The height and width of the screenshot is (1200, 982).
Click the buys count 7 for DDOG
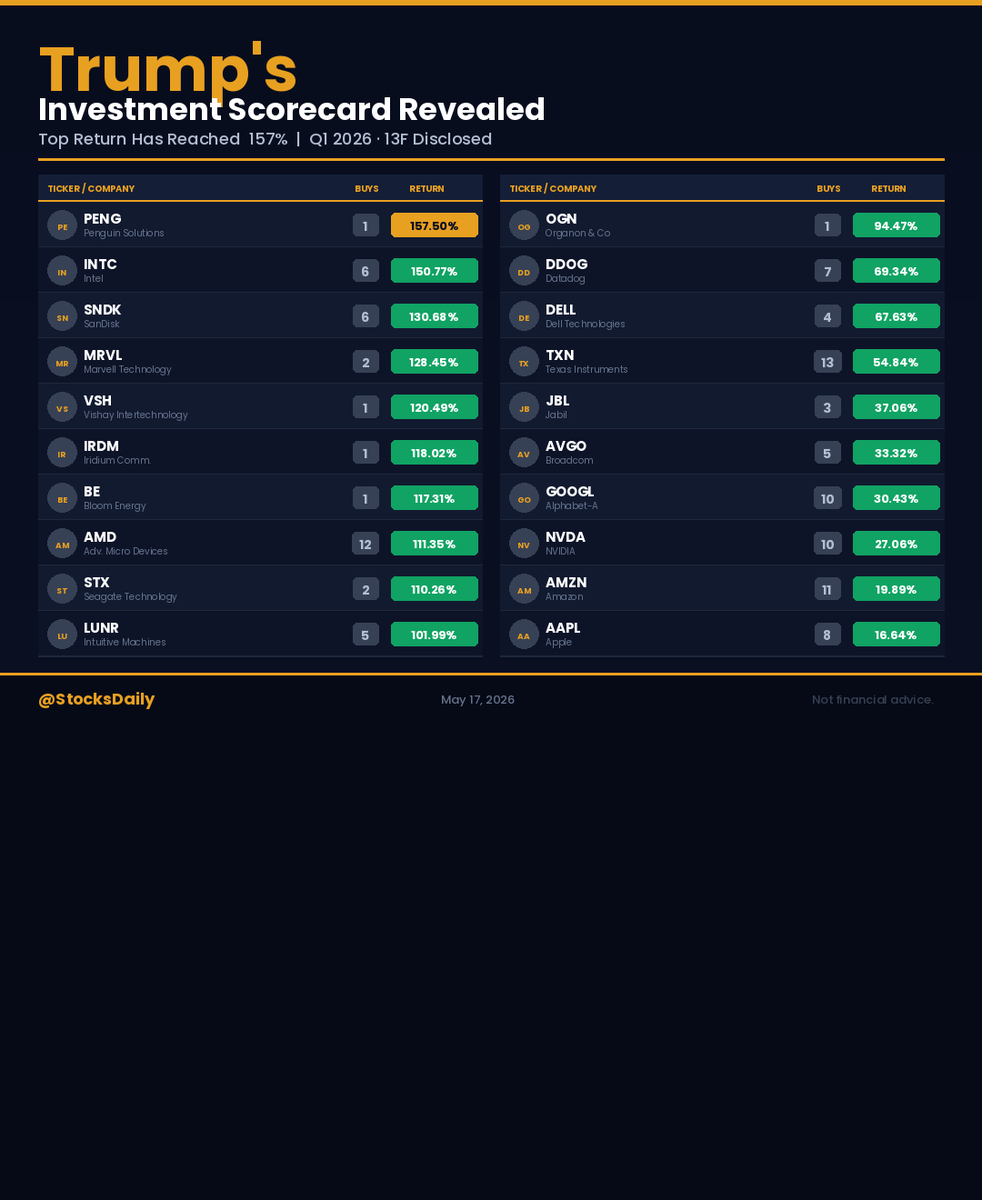point(827,271)
